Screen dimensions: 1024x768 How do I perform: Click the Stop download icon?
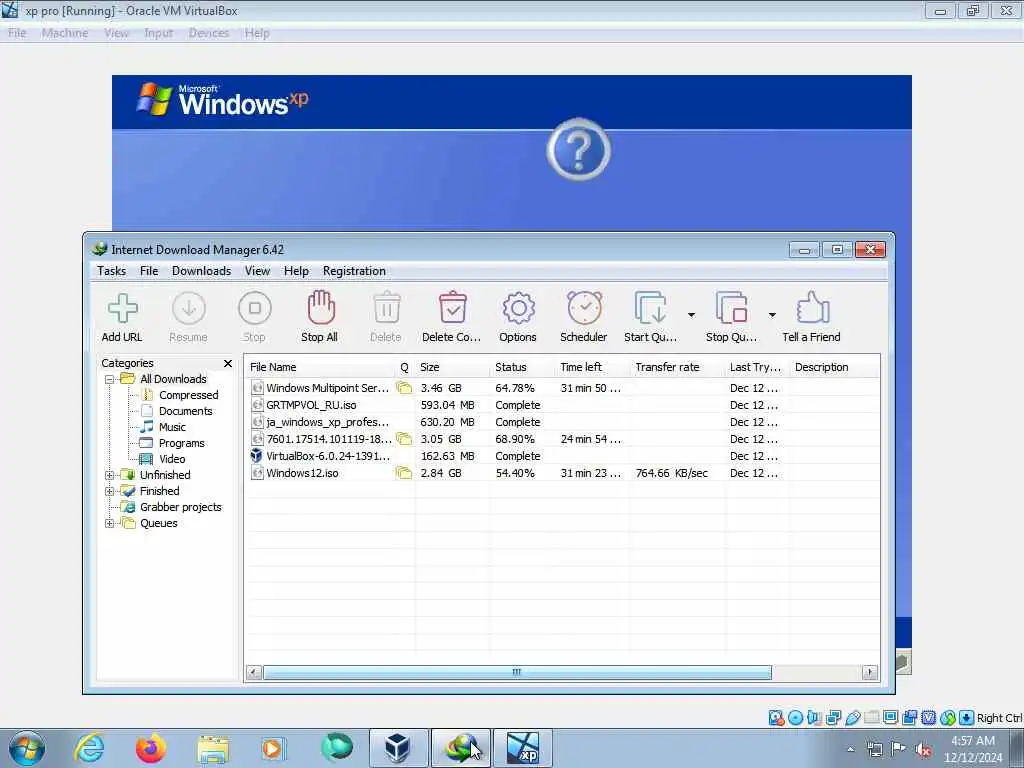(x=255, y=308)
